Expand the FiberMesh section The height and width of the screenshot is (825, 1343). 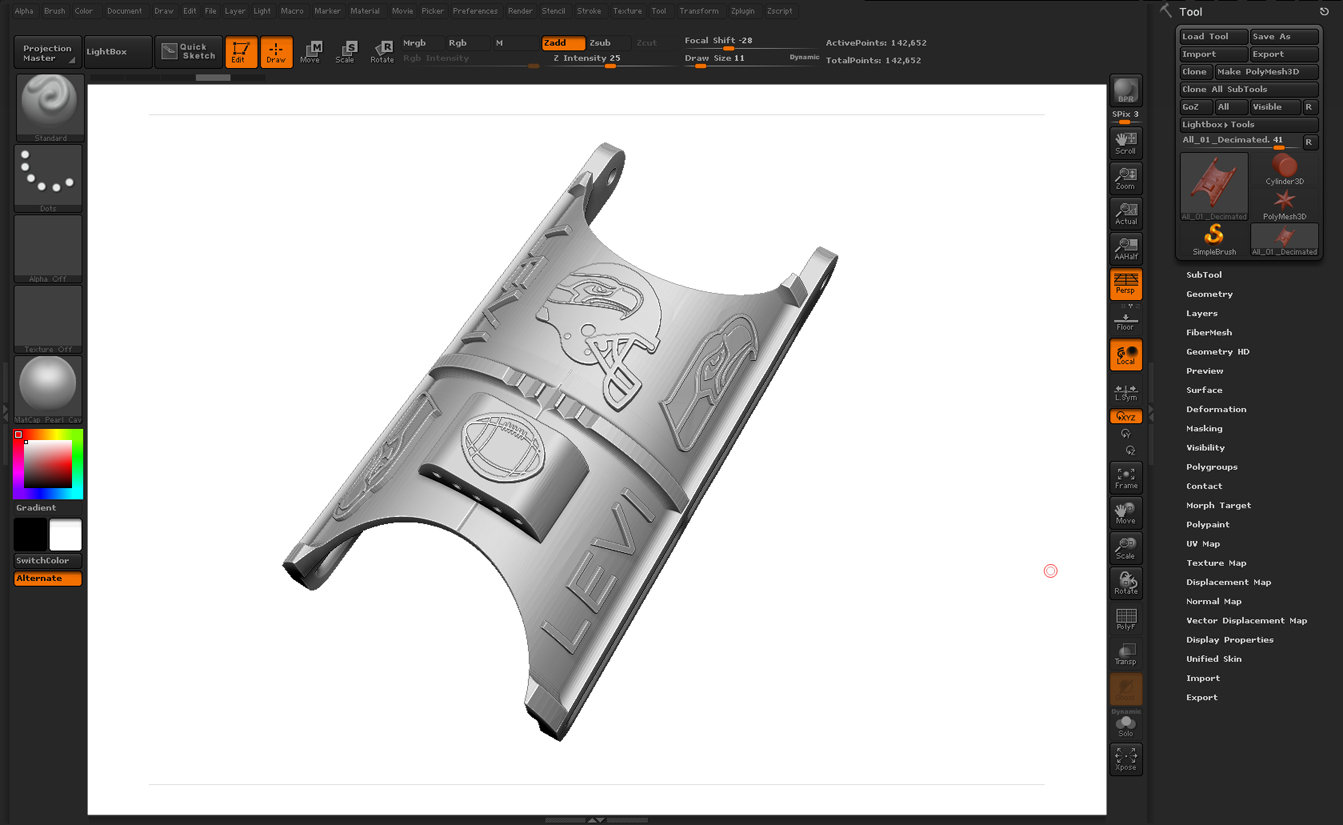point(1209,332)
